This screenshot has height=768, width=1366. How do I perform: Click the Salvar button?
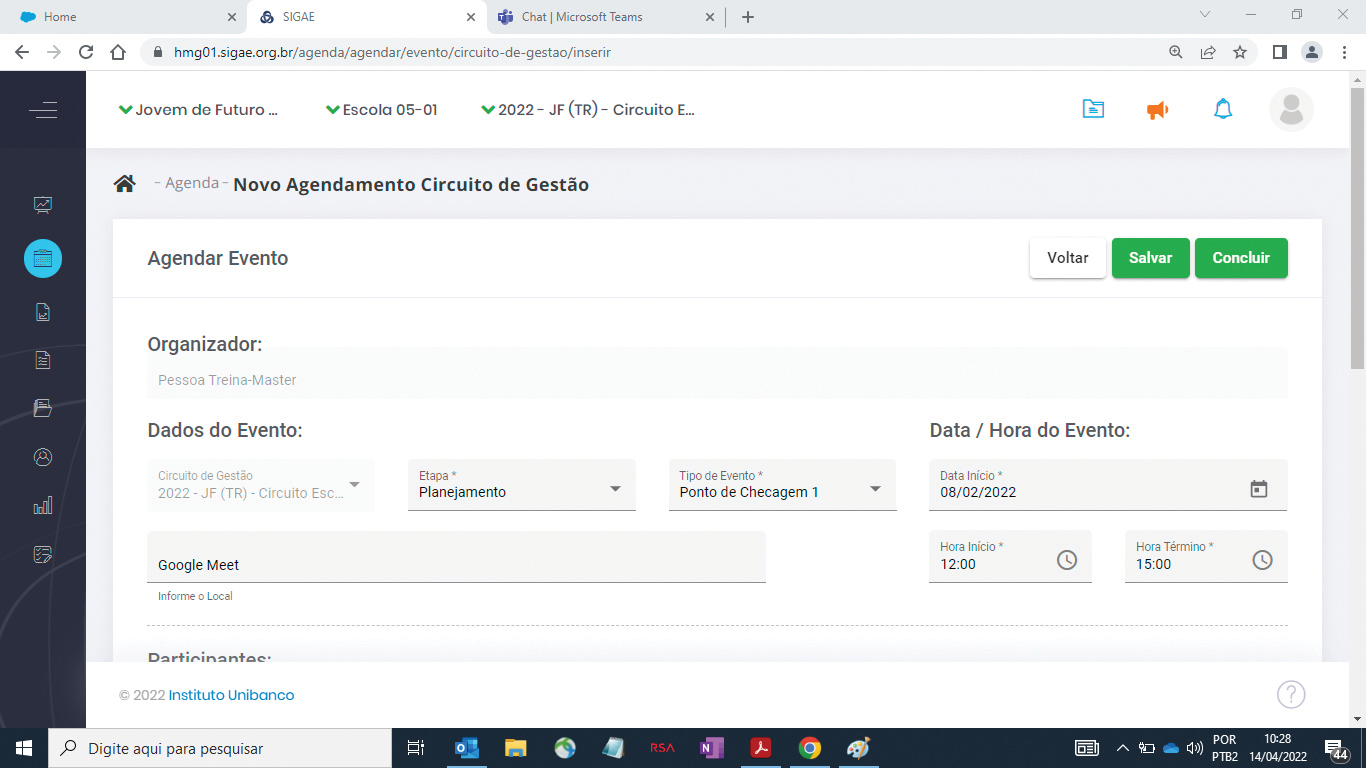point(1151,258)
